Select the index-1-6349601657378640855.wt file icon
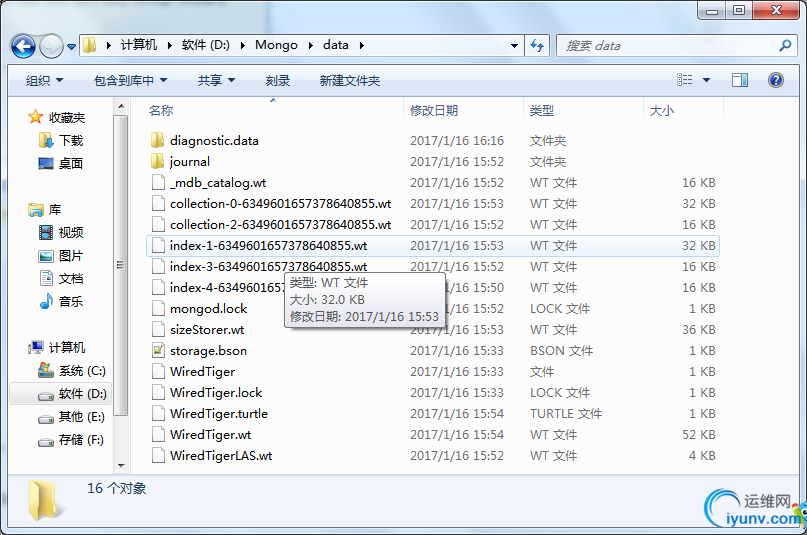807x535 pixels. point(158,246)
